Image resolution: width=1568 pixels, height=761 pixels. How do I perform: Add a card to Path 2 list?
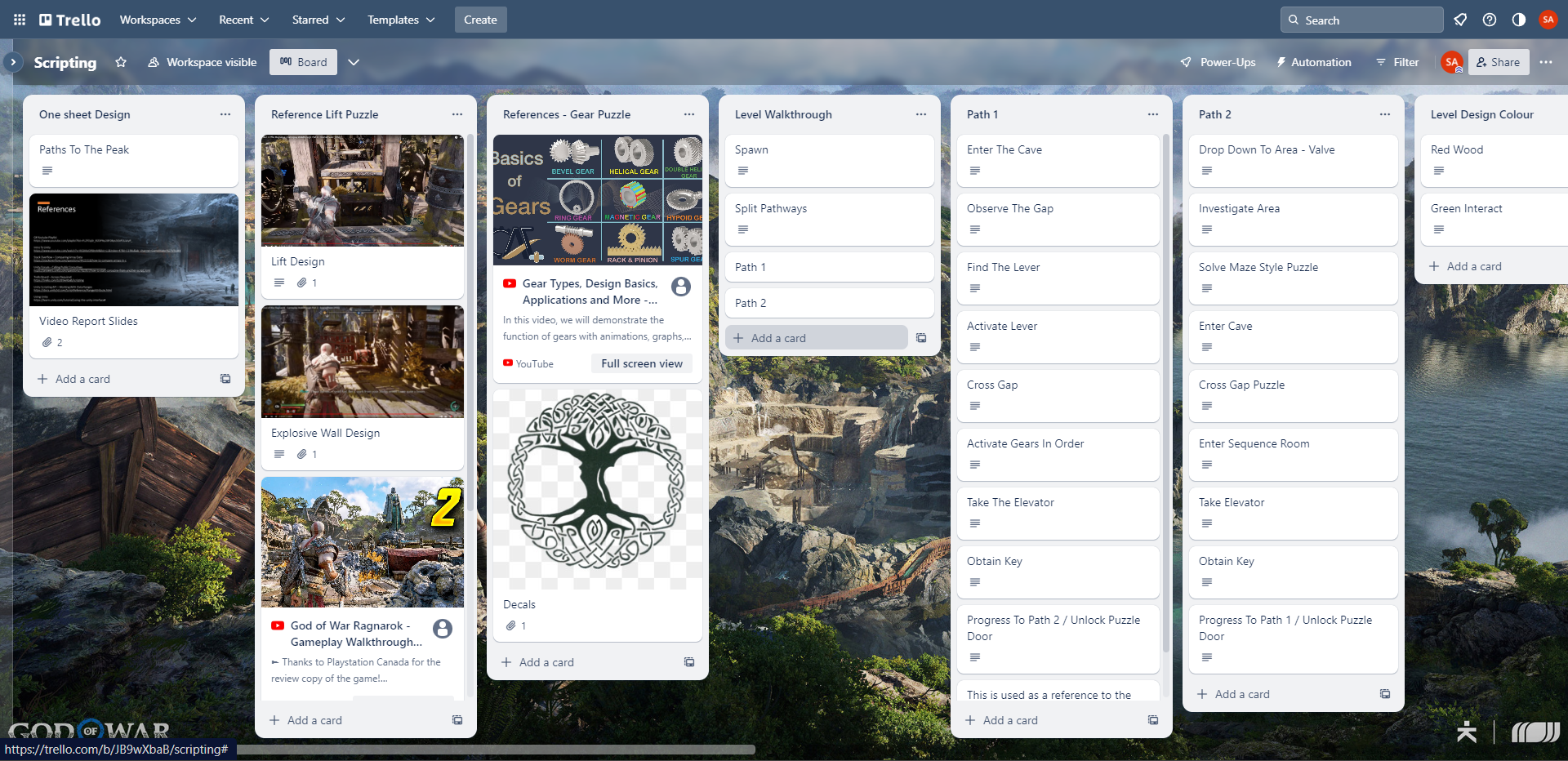coord(1281,694)
